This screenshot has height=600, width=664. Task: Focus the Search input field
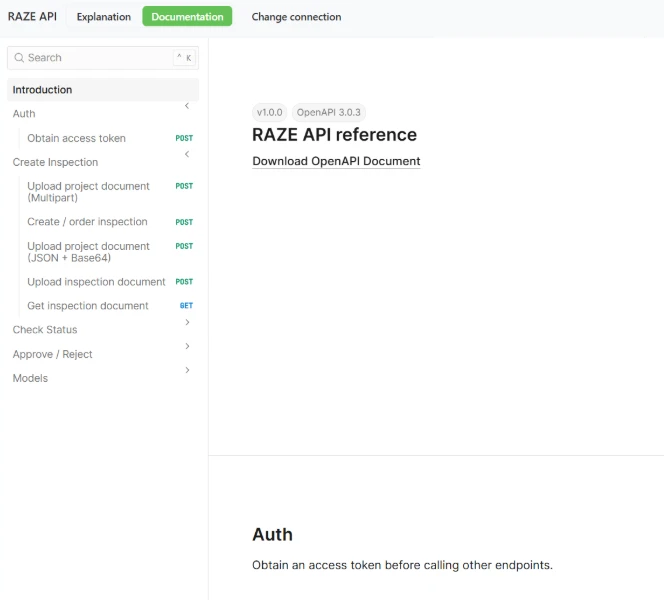tap(103, 58)
